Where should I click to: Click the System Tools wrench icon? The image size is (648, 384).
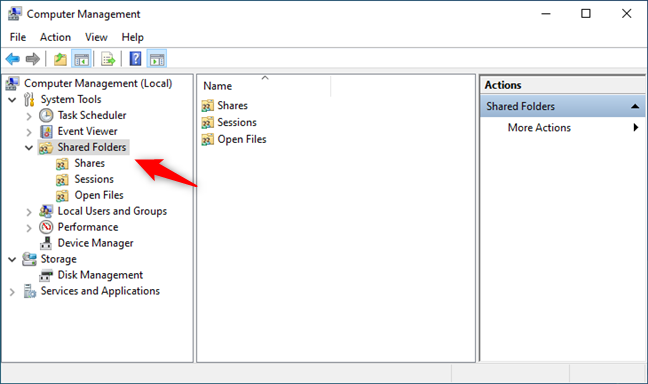tap(29, 100)
